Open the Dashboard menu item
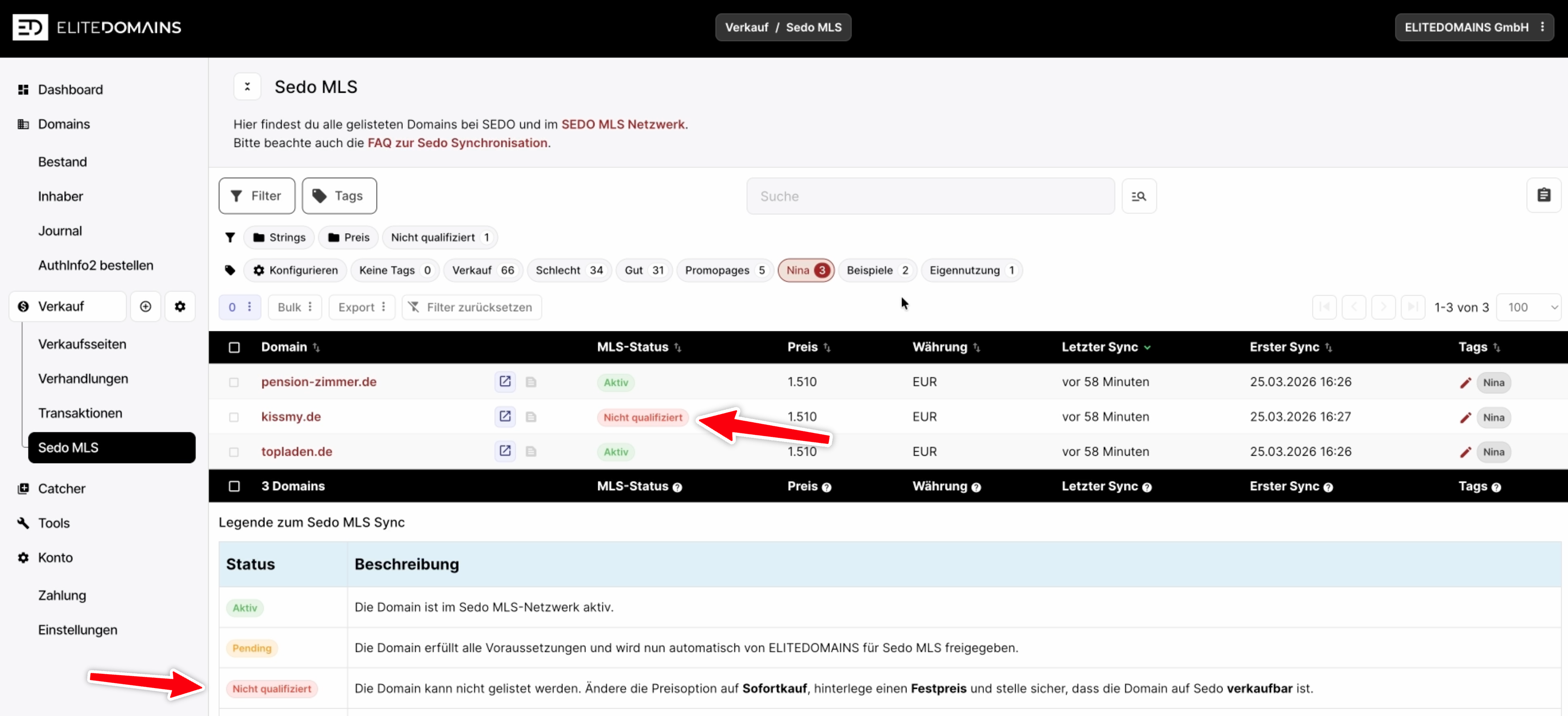This screenshot has height=716, width=1568. [70, 89]
